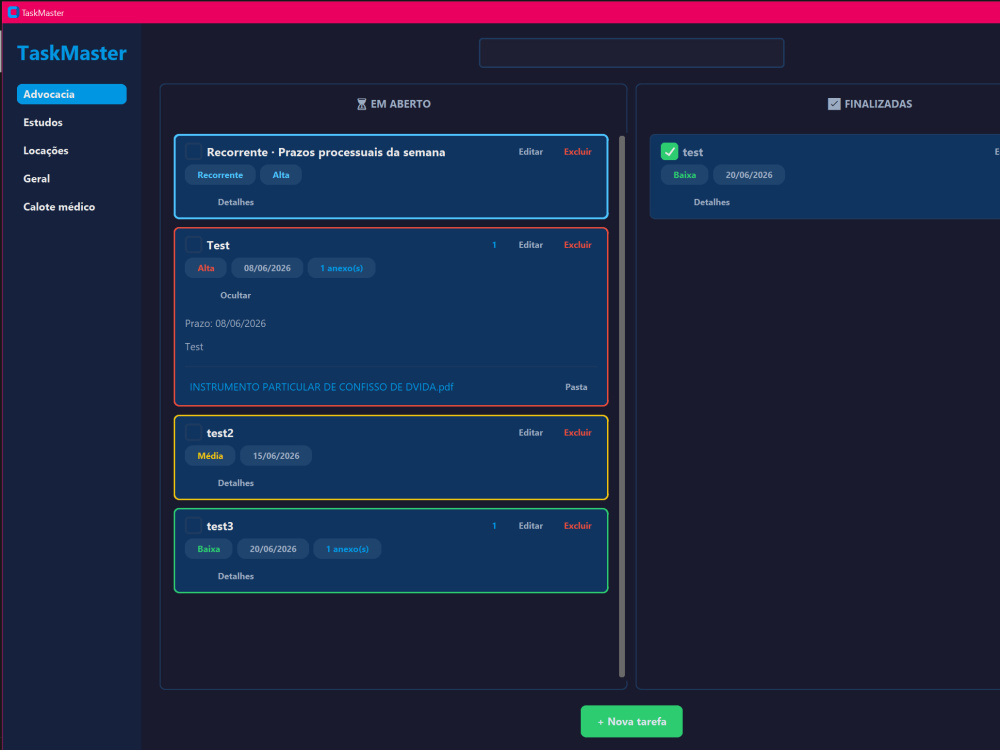Click the 1 anexo(s) chip on test3
The width and height of the screenshot is (1000, 750).
coord(348,548)
